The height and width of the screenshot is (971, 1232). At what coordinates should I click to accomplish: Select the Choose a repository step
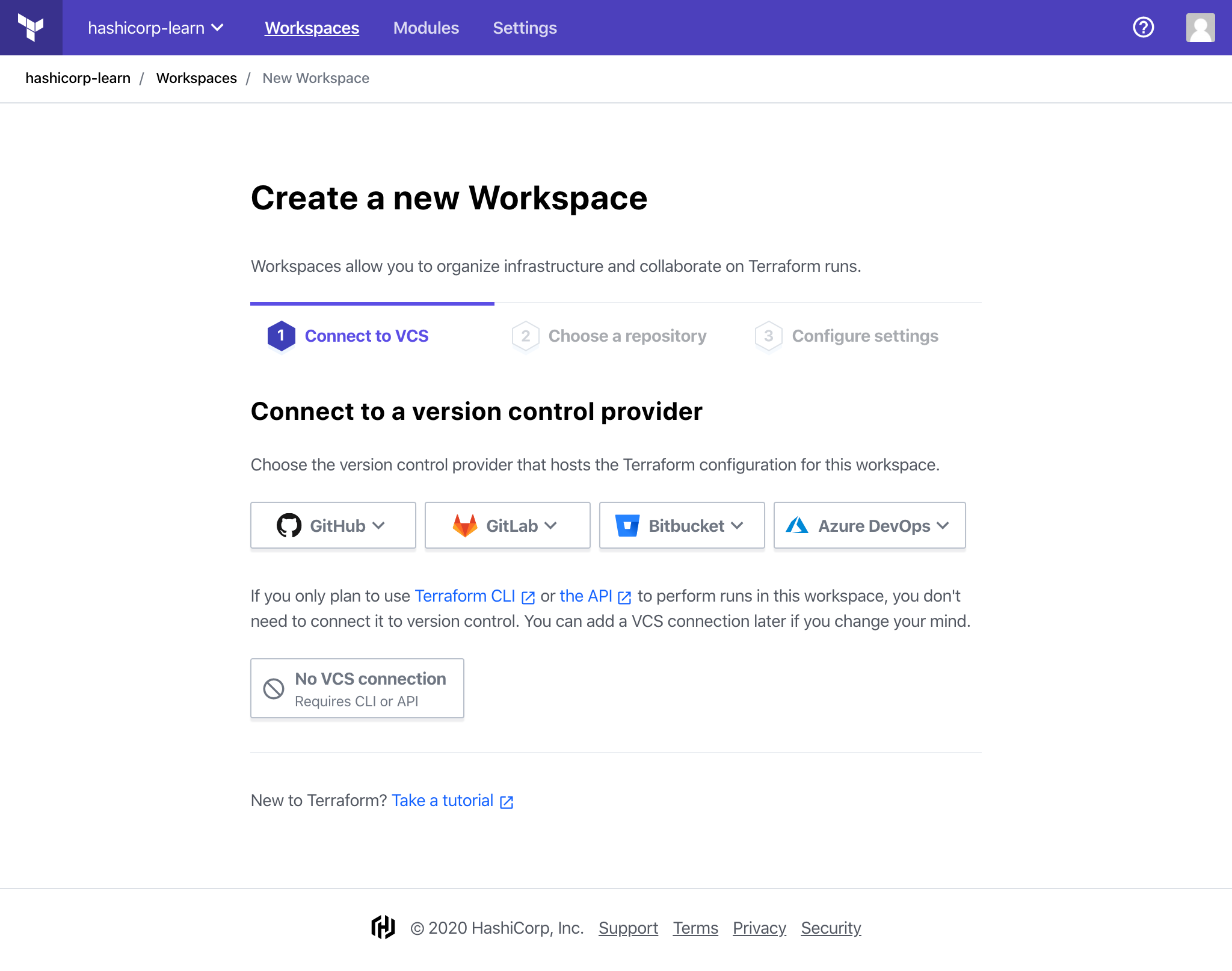(627, 336)
